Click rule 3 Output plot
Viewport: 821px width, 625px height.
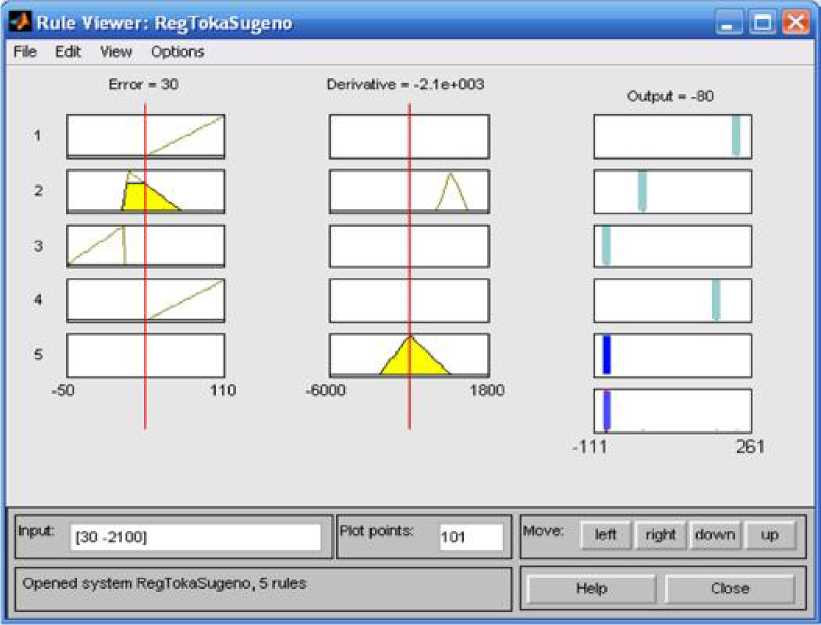(673, 247)
